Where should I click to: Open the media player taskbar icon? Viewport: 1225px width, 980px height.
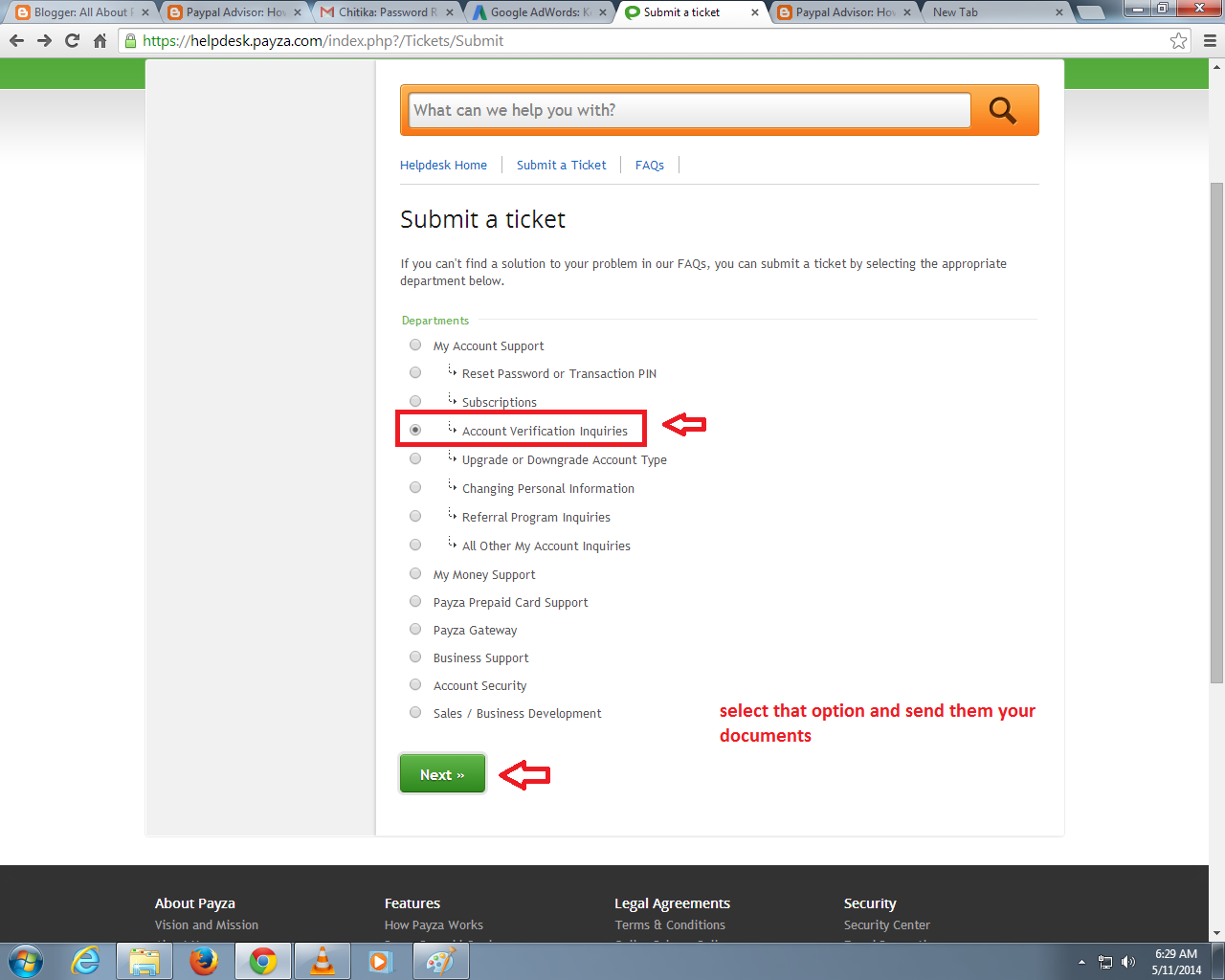[381, 961]
